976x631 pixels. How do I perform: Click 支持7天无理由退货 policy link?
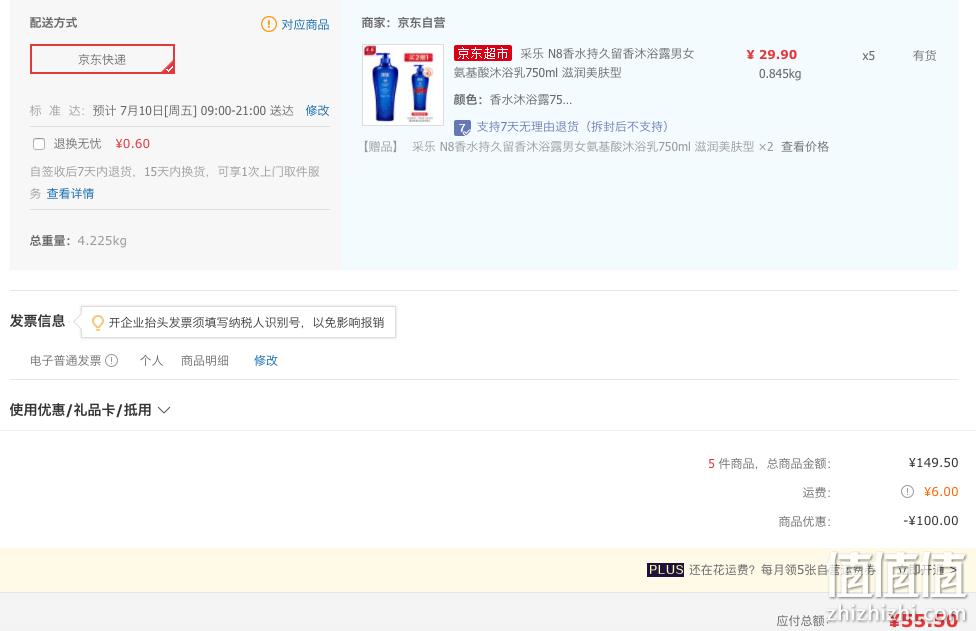click(572, 127)
